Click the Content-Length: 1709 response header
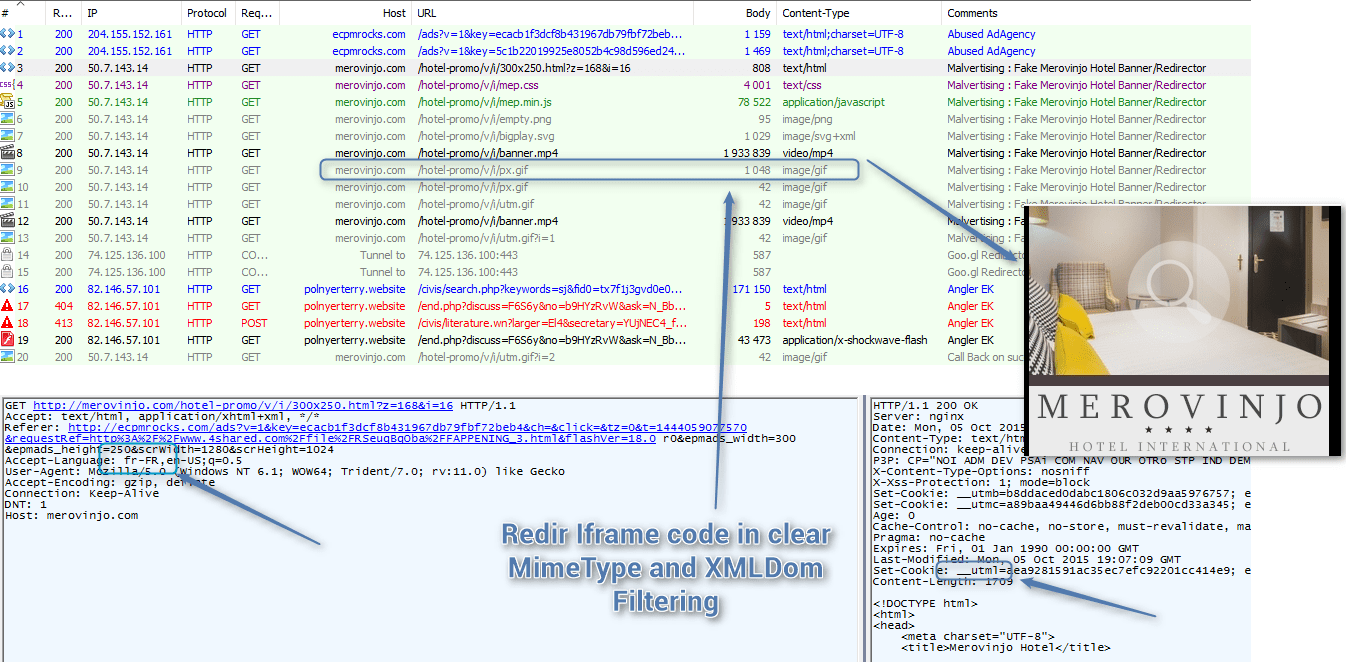The image size is (1346, 662). pyautogui.click(x=943, y=581)
